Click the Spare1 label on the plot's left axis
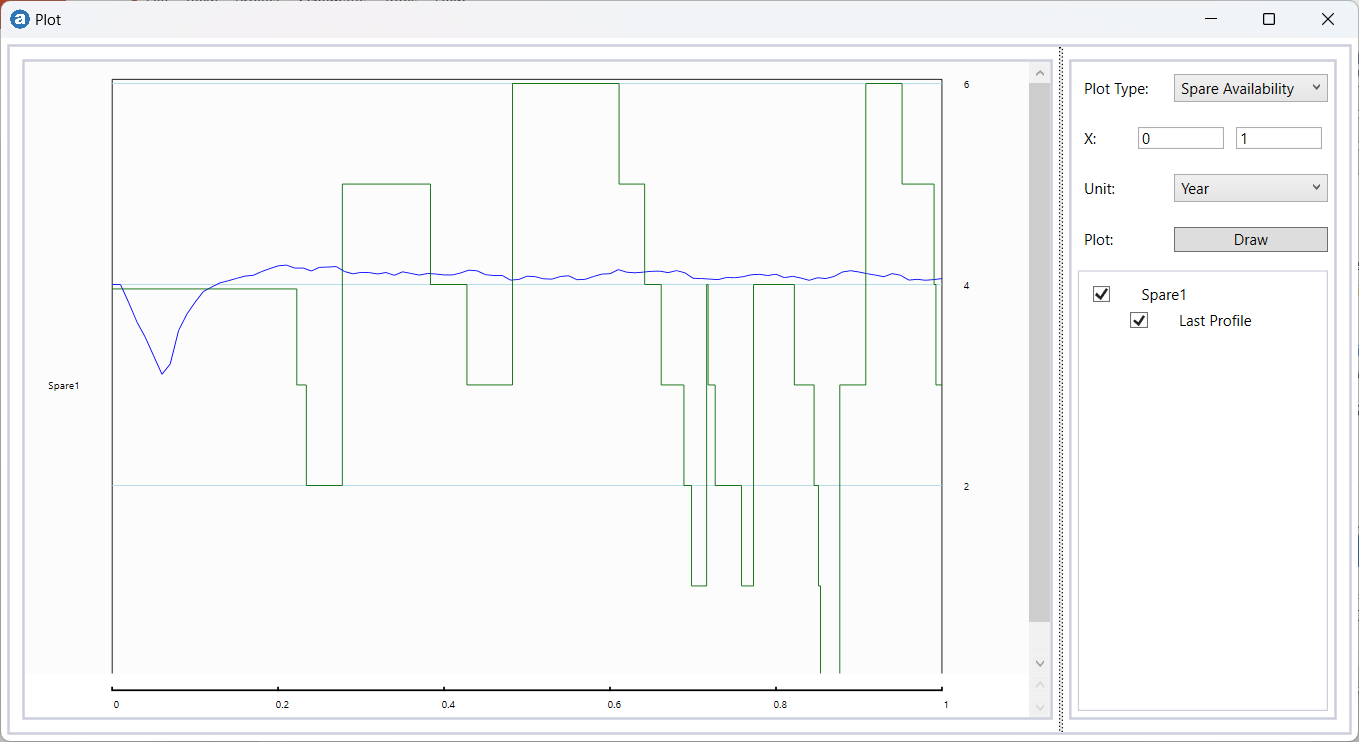Screen dimensions: 1359x742 pyautogui.click(x=63, y=385)
